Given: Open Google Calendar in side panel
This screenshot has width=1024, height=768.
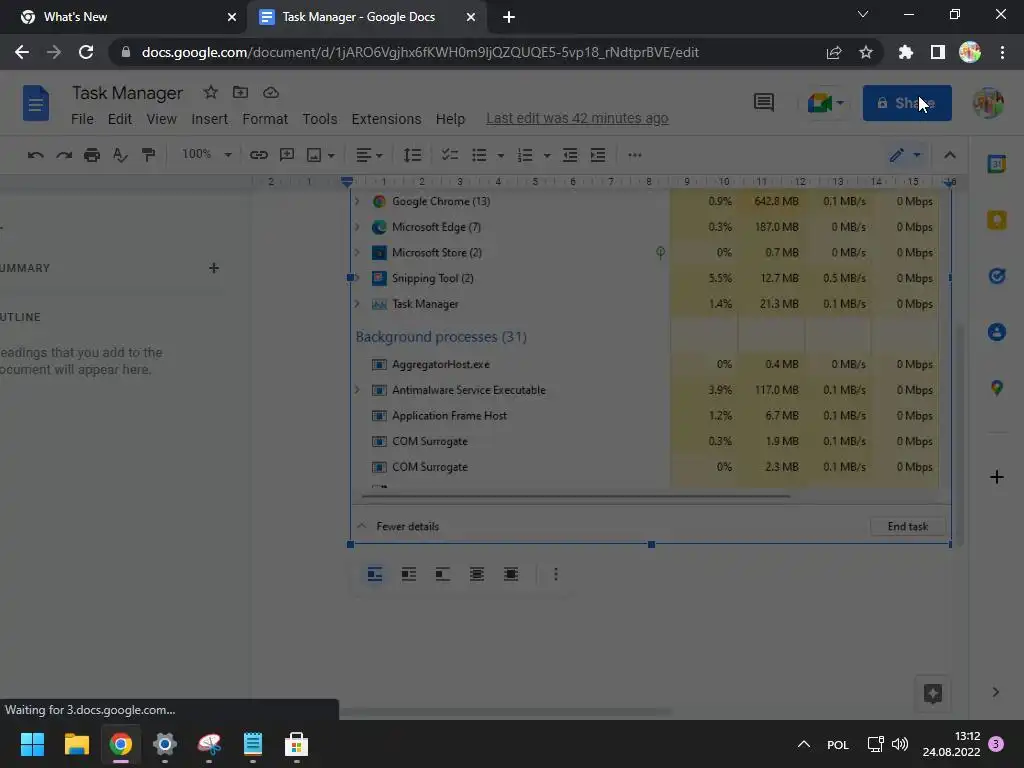Looking at the screenshot, I should click(997, 164).
